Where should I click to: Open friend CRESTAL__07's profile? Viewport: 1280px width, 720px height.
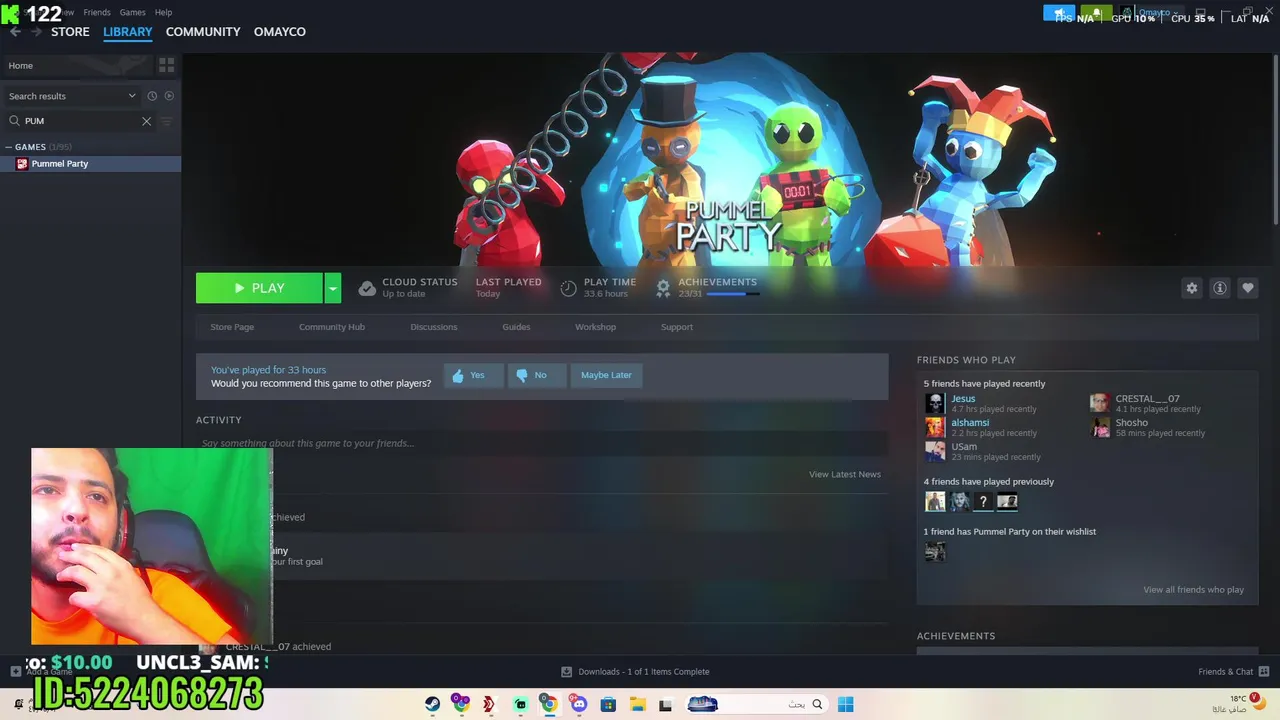click(1147, 398)
